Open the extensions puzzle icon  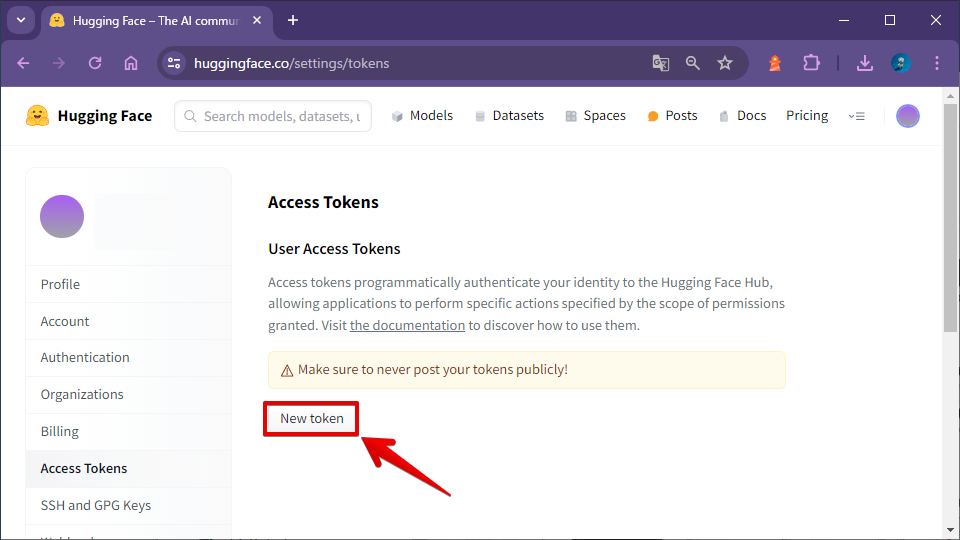[811, 63]
